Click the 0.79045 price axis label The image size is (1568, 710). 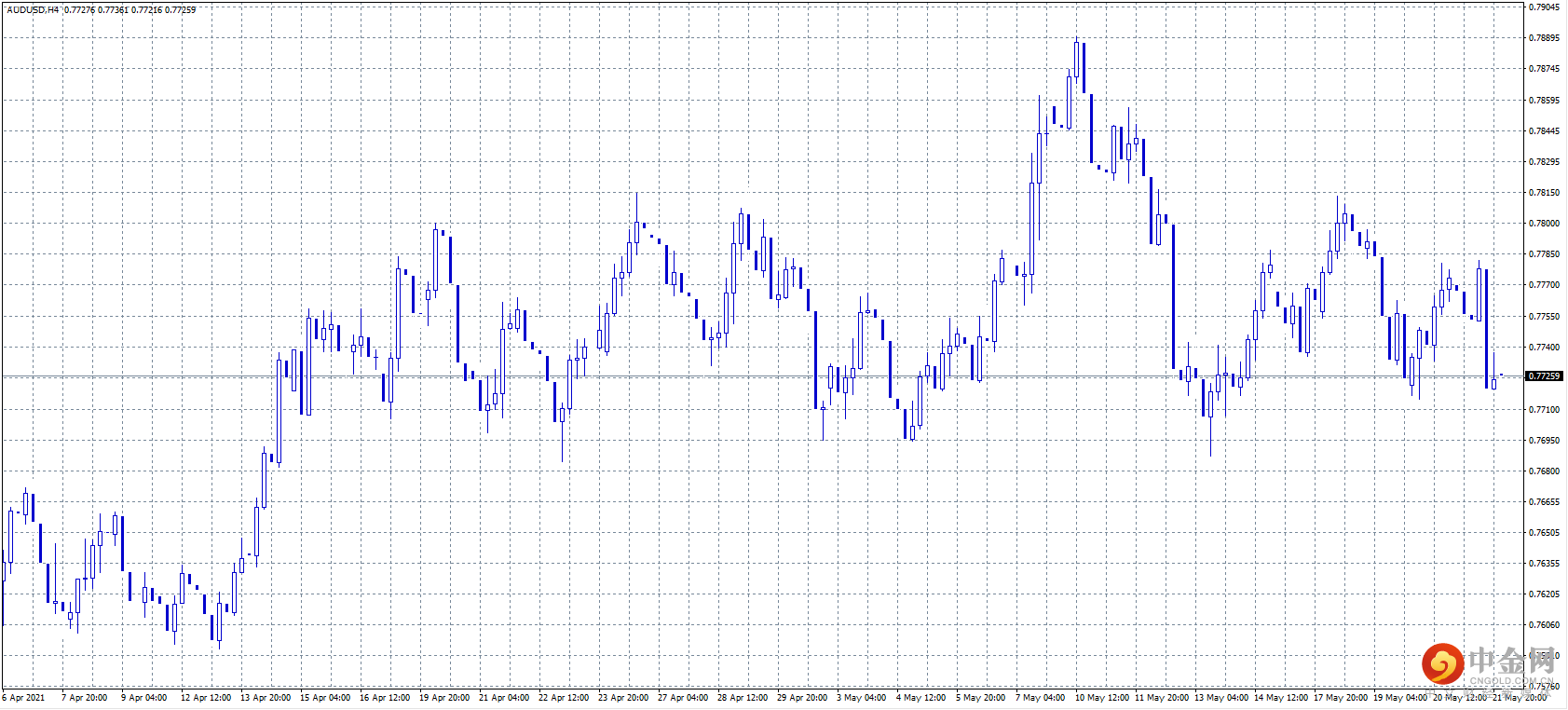1544,7
